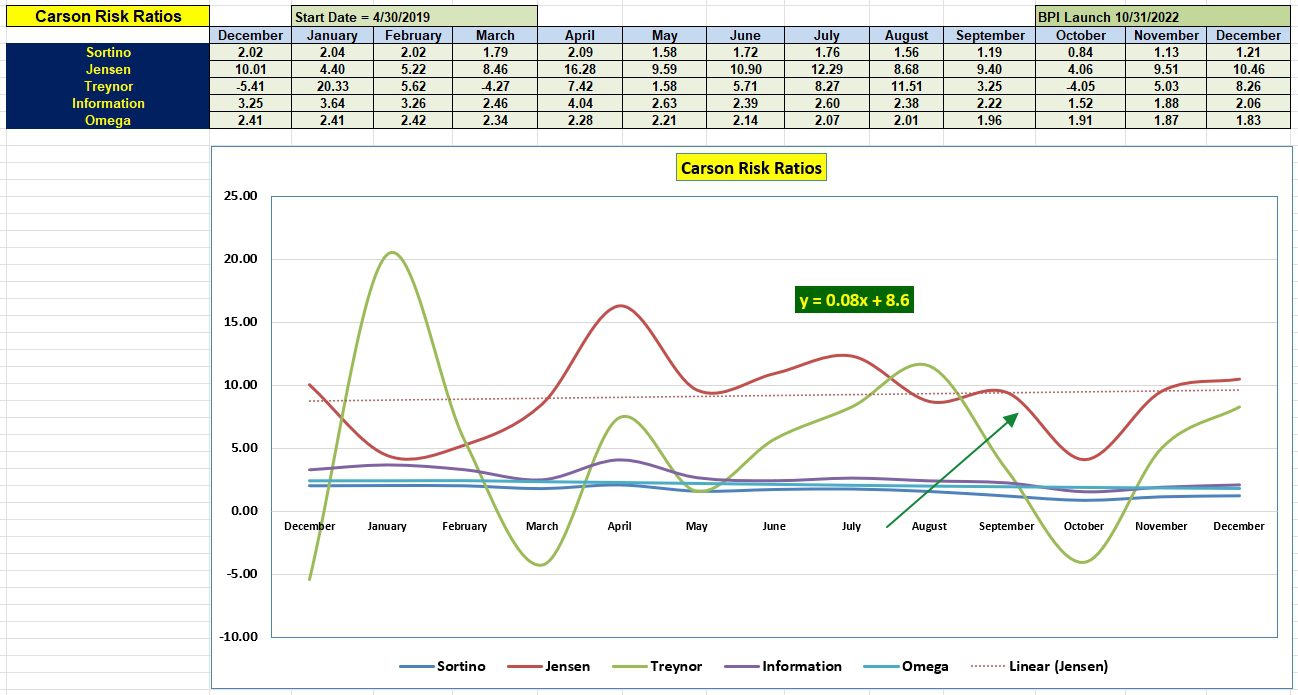Select the Jensen value 10.01 cell
The width and height of the screenshot is (1298, 695).
tap(251, 69)
